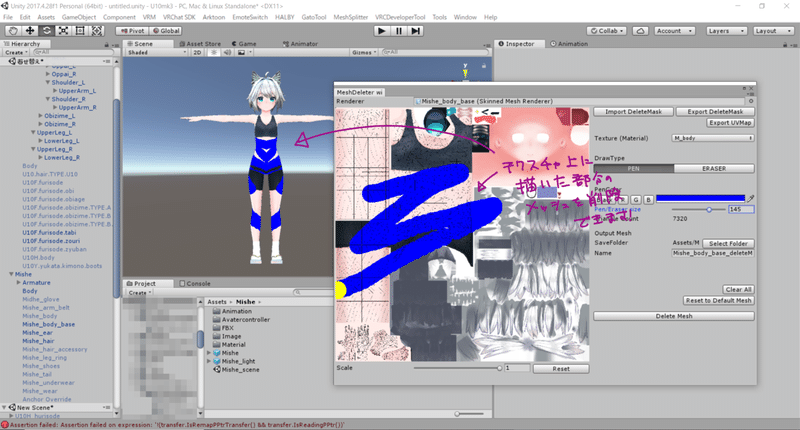Toggle the Hierarchy panel lock icon
800x430 pixels.
[107, 44]
